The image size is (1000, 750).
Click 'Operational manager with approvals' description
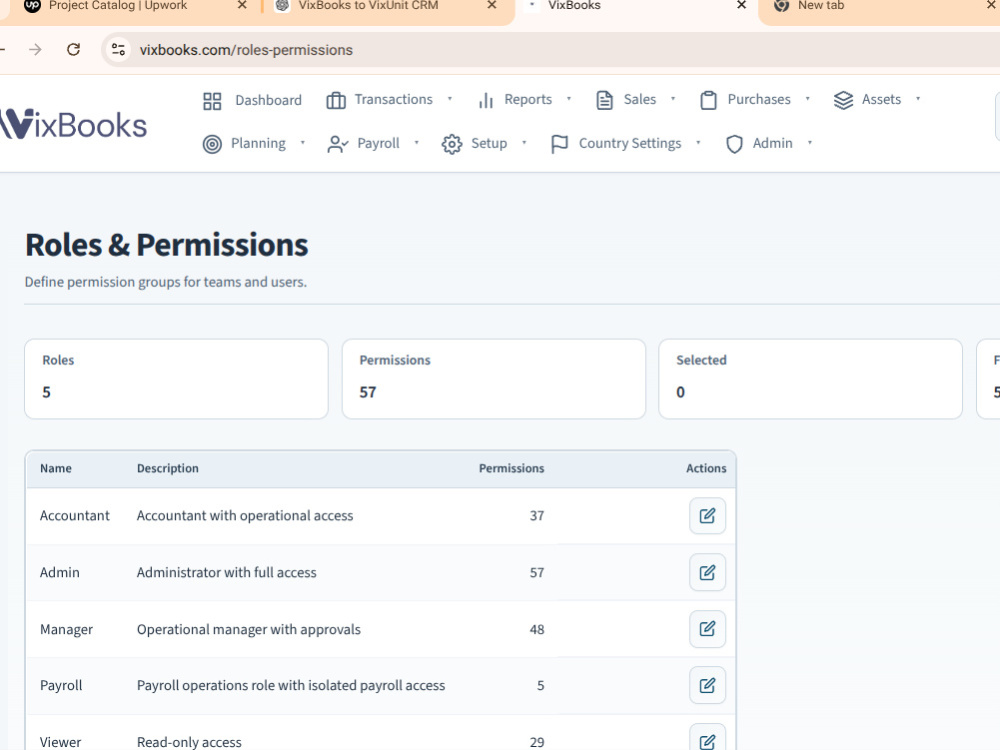[x=249, y=629]
